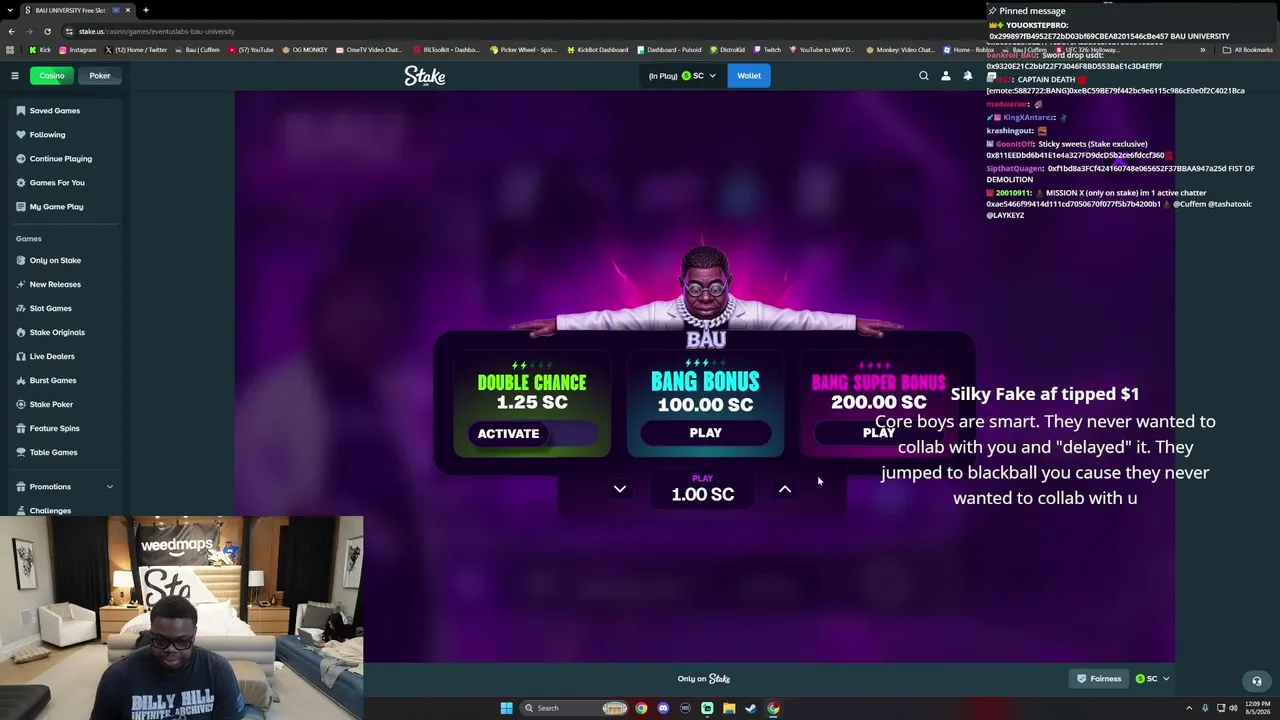Open the YouTube bookmark
Screen dimensions: 1280x720
click(x=251, y=50)
